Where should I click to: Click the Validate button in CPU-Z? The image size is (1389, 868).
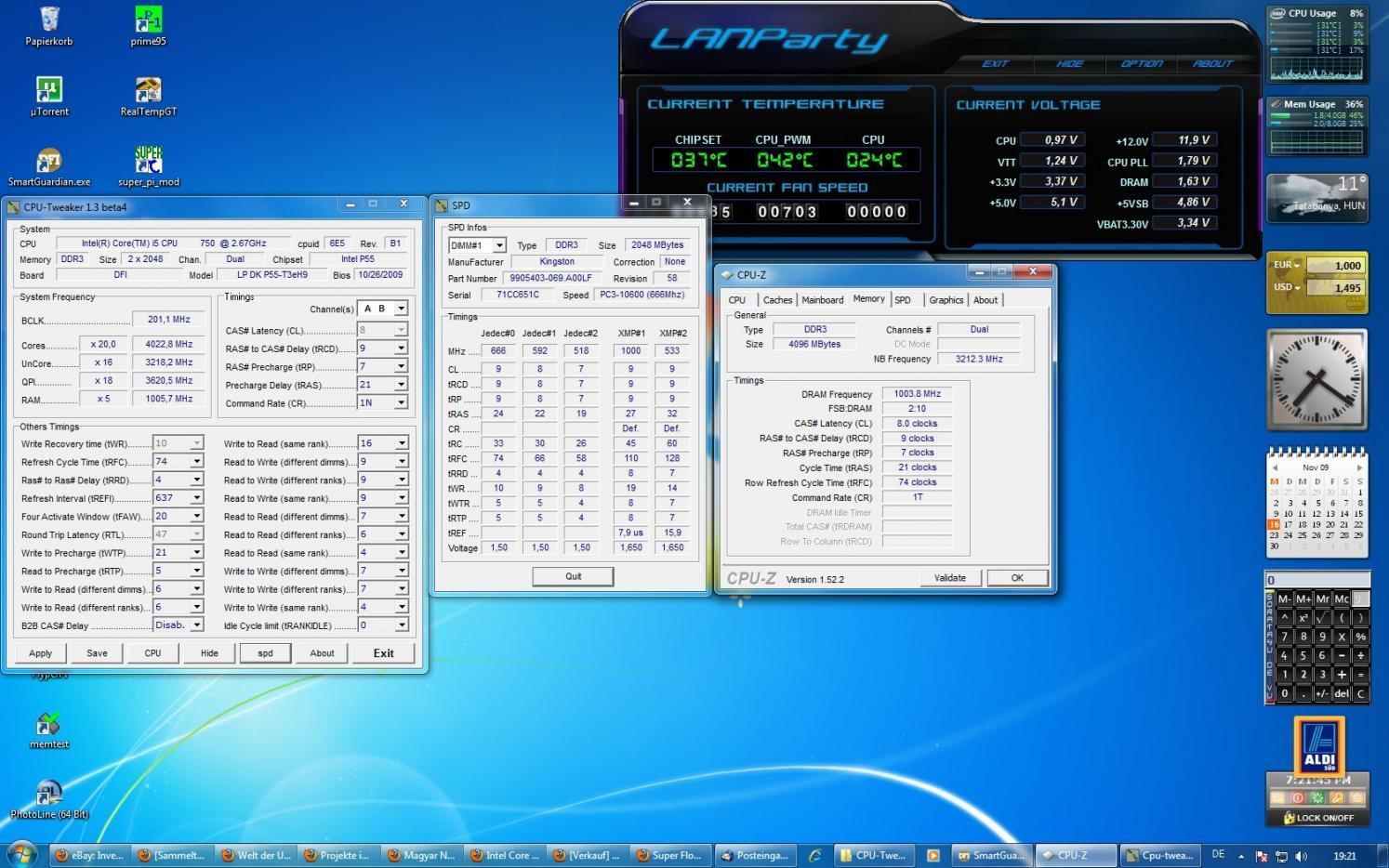(950, 578)
